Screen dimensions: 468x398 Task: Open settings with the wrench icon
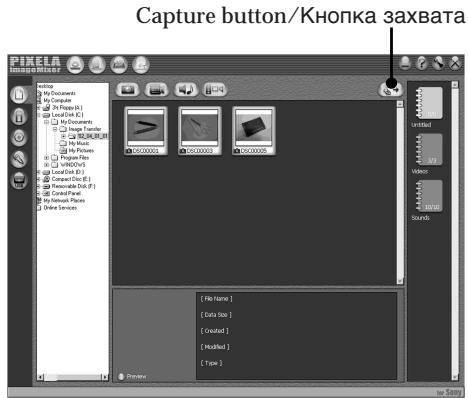pyautogui.click(x=438, y=63)
